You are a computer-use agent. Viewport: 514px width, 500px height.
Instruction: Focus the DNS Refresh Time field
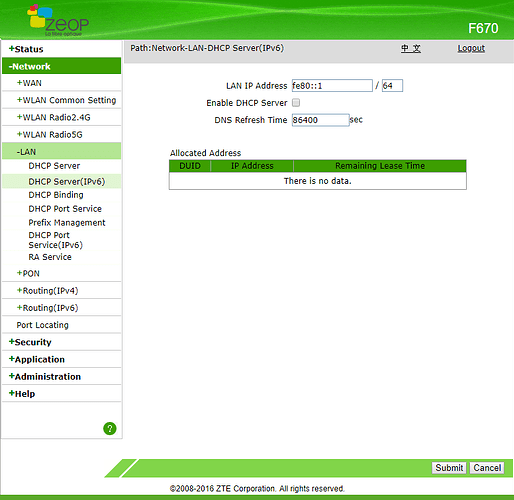tap(321, 120)
